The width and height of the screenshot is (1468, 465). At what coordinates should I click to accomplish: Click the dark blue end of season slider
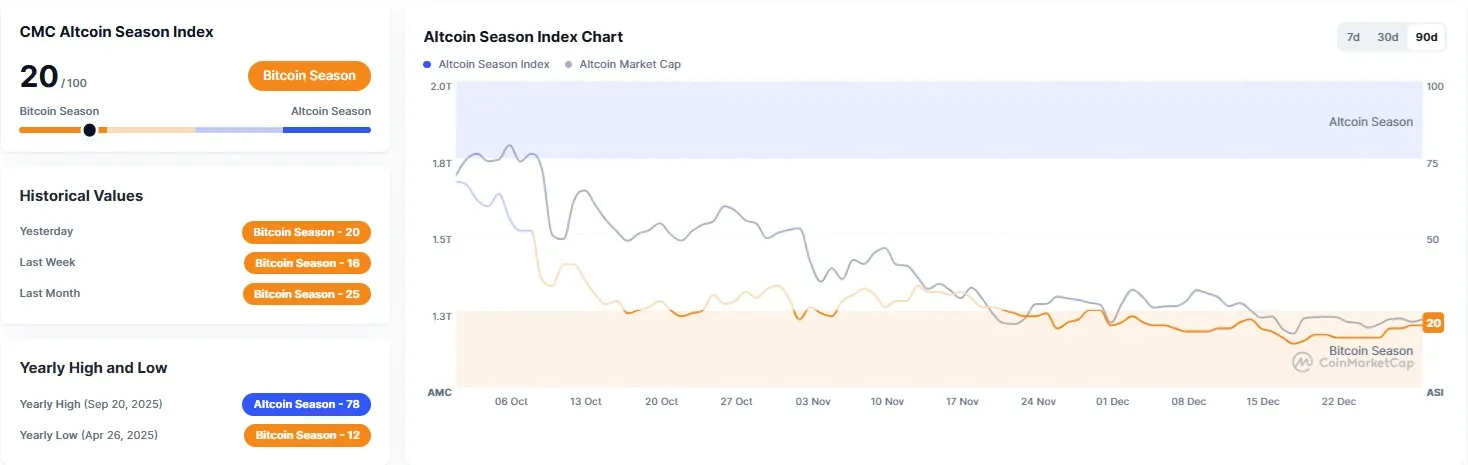327,130
